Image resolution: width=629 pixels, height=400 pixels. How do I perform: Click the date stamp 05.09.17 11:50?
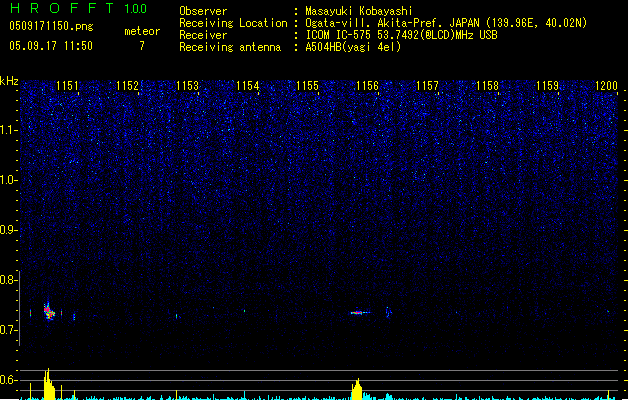pyautogui.click(x=51, y=46)
